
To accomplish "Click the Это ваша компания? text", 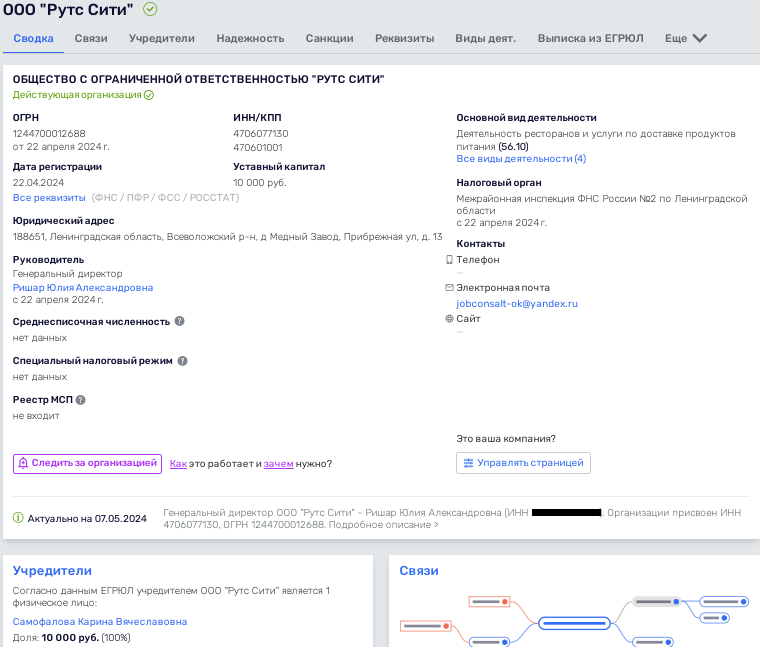I will pos(506,439).
